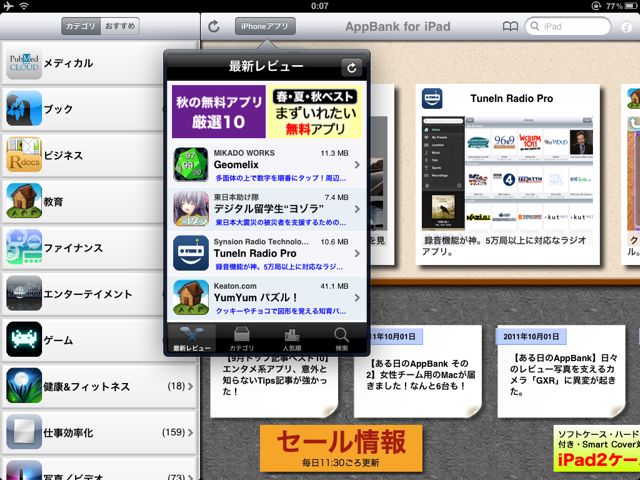Open TuneIn Radio Pro row chevron
Image resolution: width=640 pixels, height=480 pixels.
coord(357,253)
